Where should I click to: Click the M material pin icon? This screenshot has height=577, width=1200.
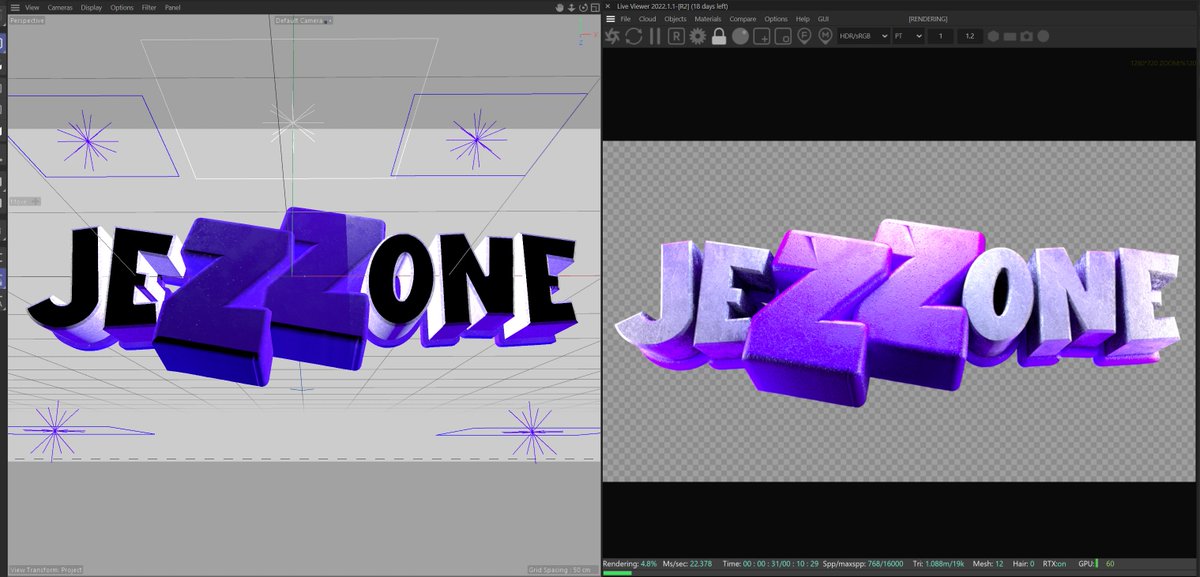[x=822, y=36]
